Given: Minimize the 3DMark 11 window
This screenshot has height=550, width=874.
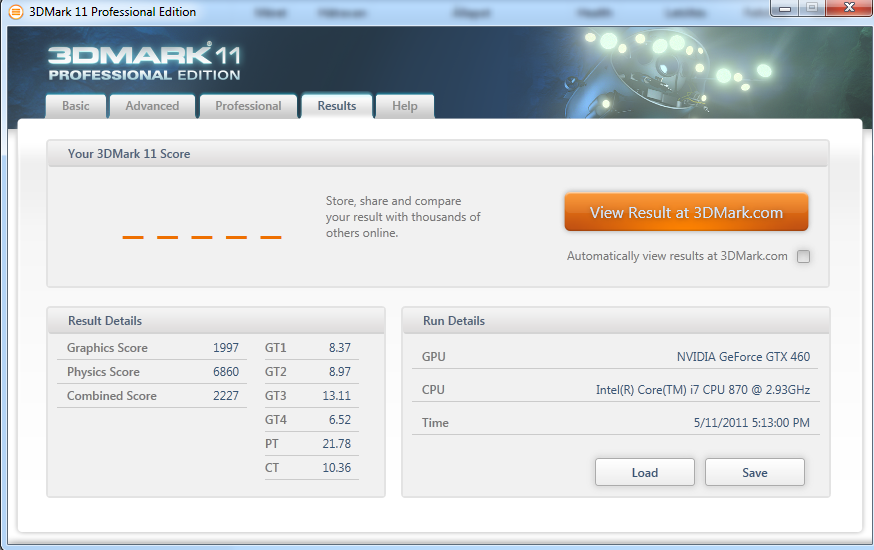Looking at the screenshot, I should 785,8.
